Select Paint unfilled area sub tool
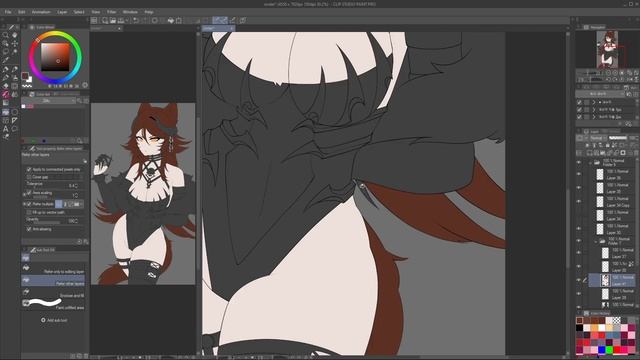This screenshot has width=640, height=360. click(53, 304)
